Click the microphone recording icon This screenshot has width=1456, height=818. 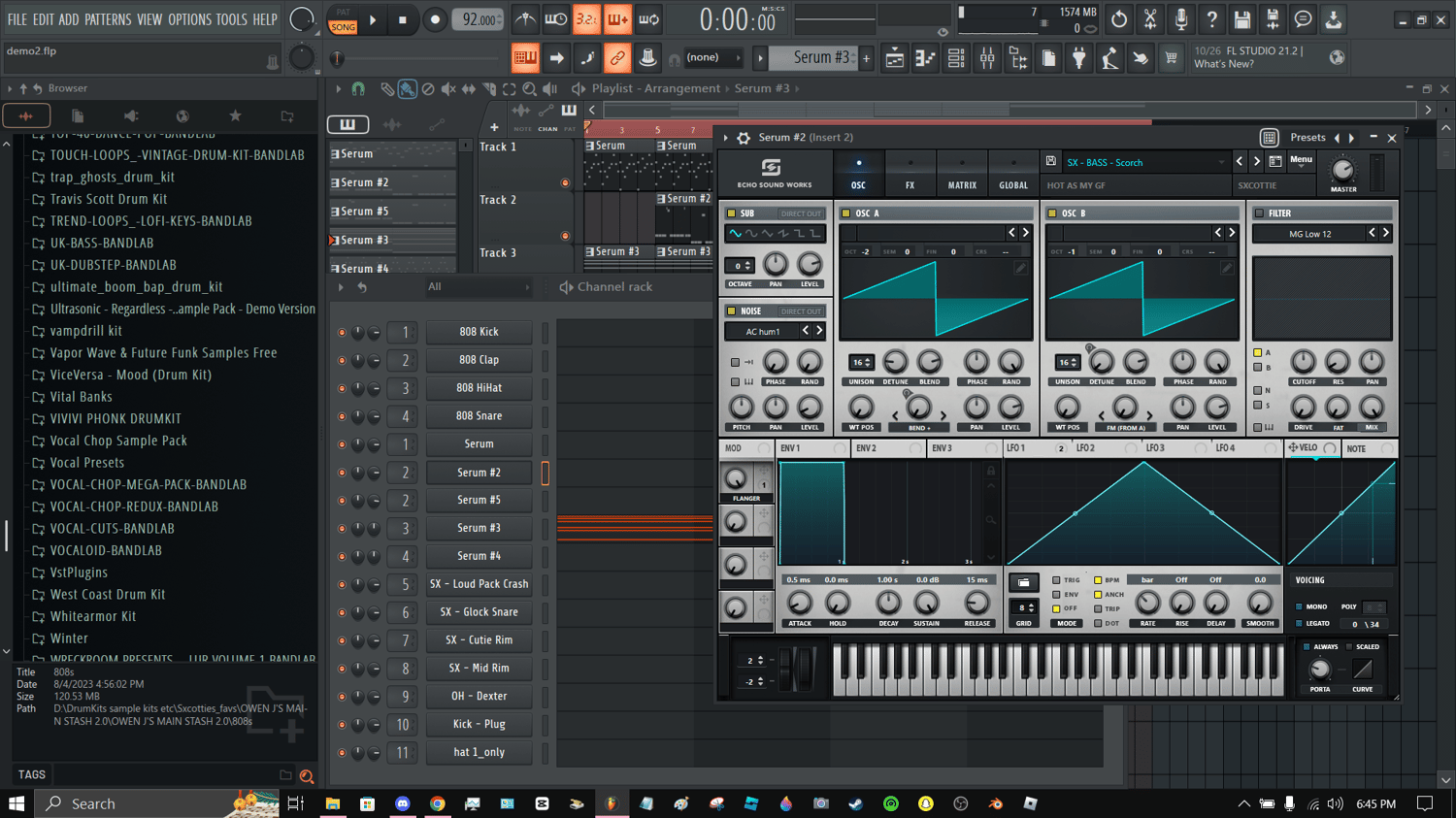coord(1180,19)
